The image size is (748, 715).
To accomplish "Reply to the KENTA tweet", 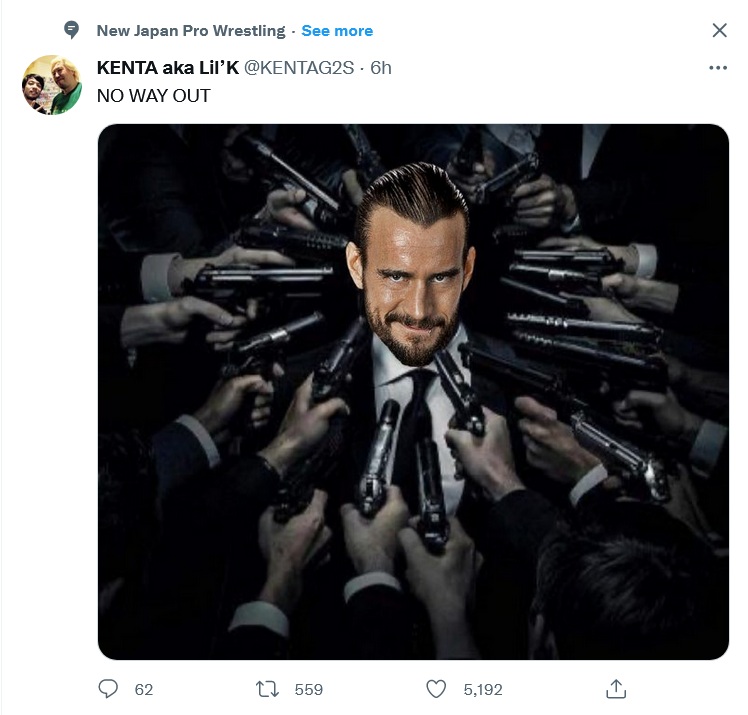I will 108,689.
